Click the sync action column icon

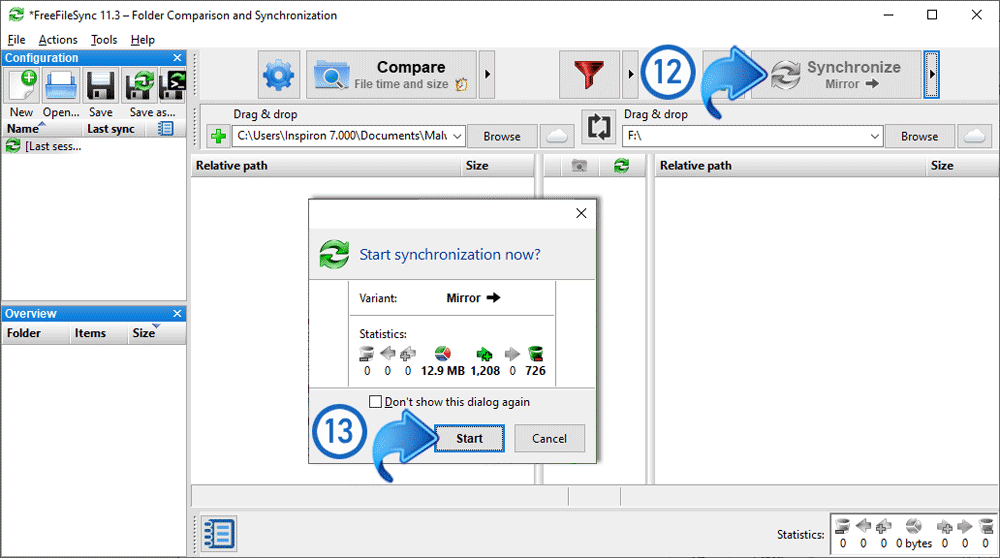pos(621,166)
